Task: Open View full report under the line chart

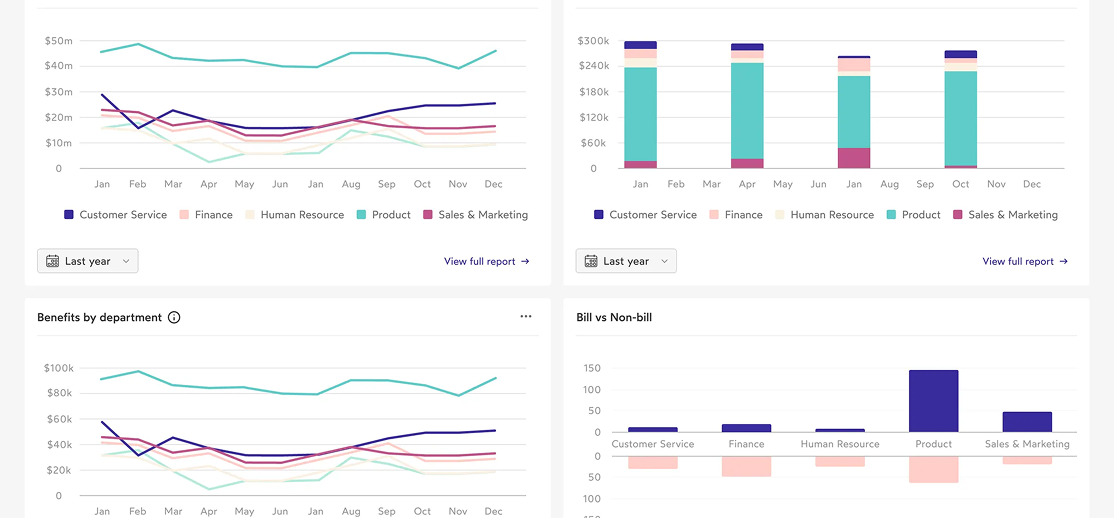Action: [x=479, y=262]
